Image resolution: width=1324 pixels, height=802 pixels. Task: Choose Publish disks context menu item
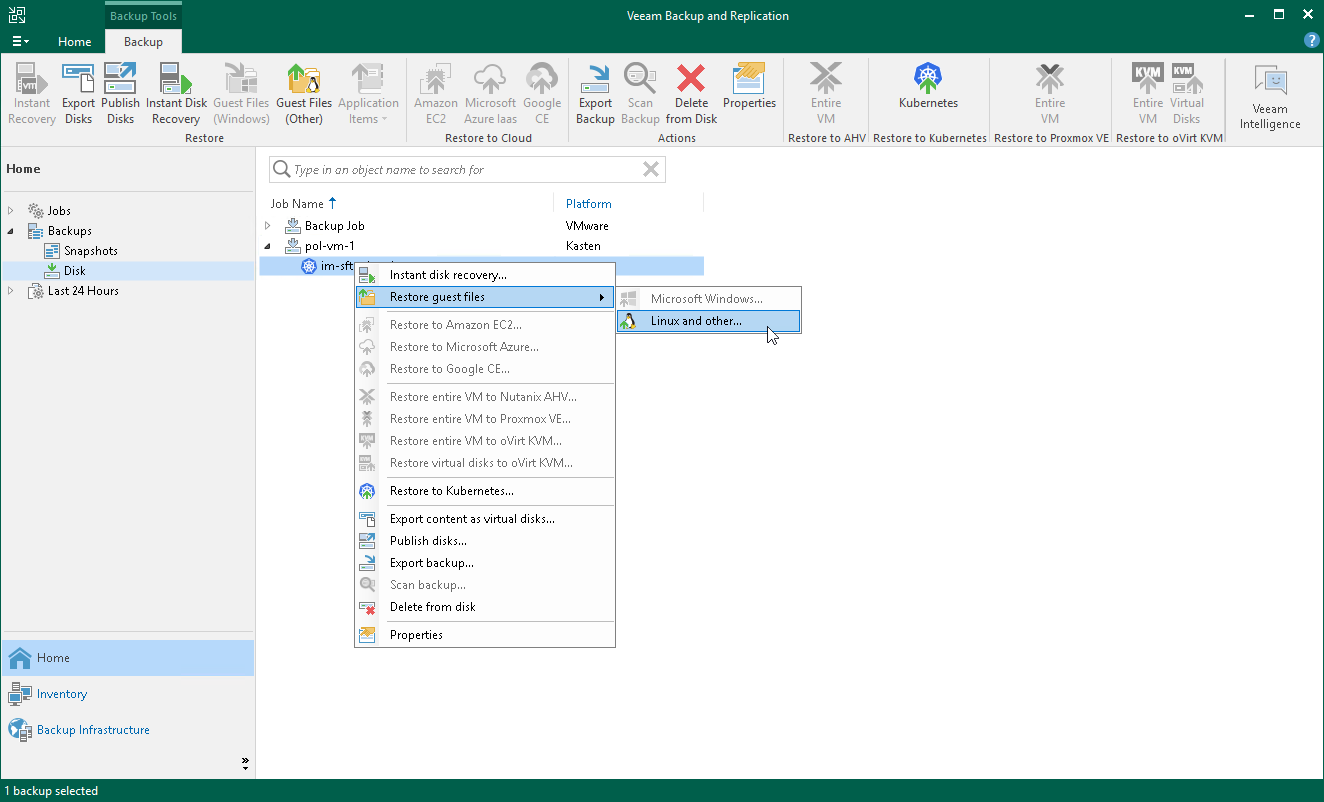[485, 541]
